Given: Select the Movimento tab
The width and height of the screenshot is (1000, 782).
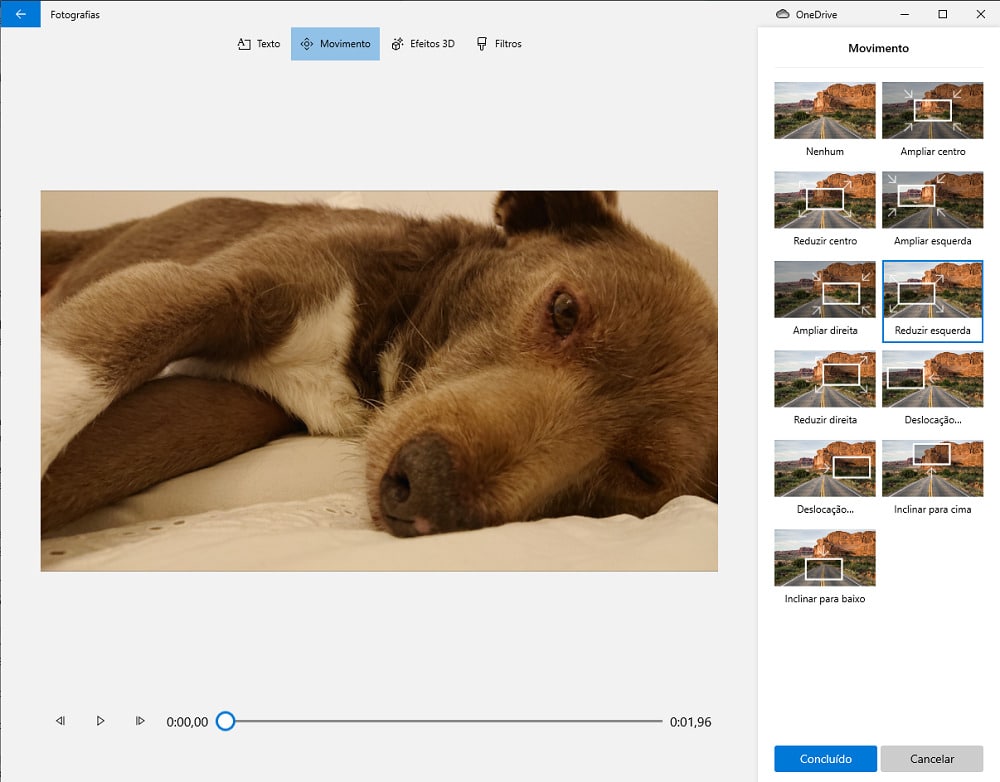Looking at the screenshot, I should [x=335, y=44].
